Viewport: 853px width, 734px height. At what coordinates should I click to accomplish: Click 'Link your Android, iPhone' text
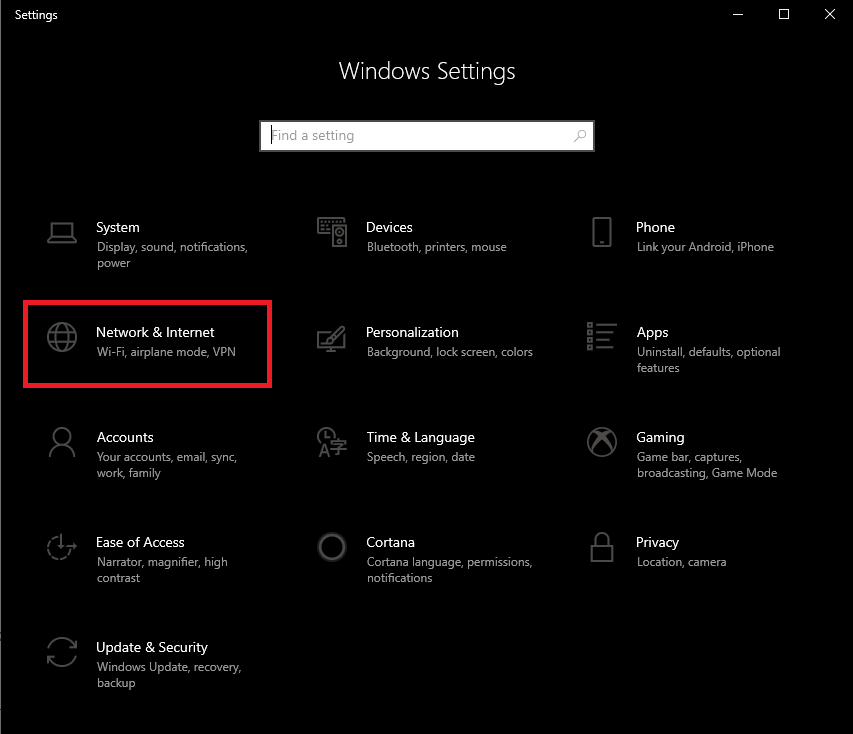pyautogui.click(x=705, y=247)
